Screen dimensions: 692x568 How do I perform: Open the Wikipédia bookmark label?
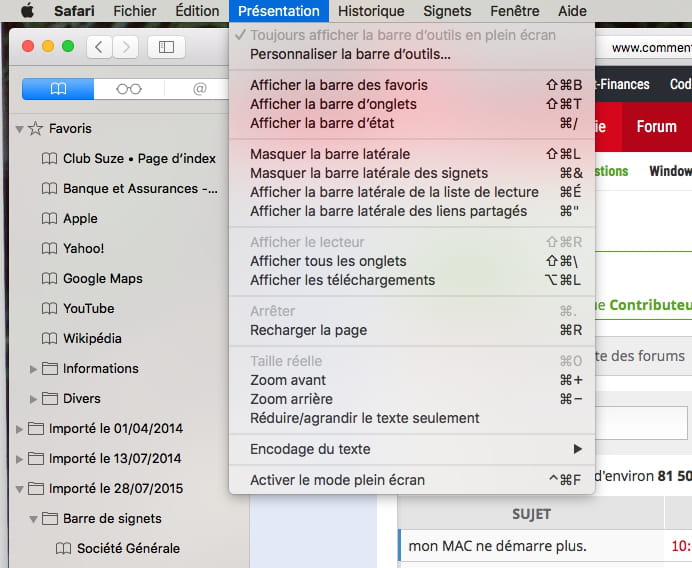92,339
